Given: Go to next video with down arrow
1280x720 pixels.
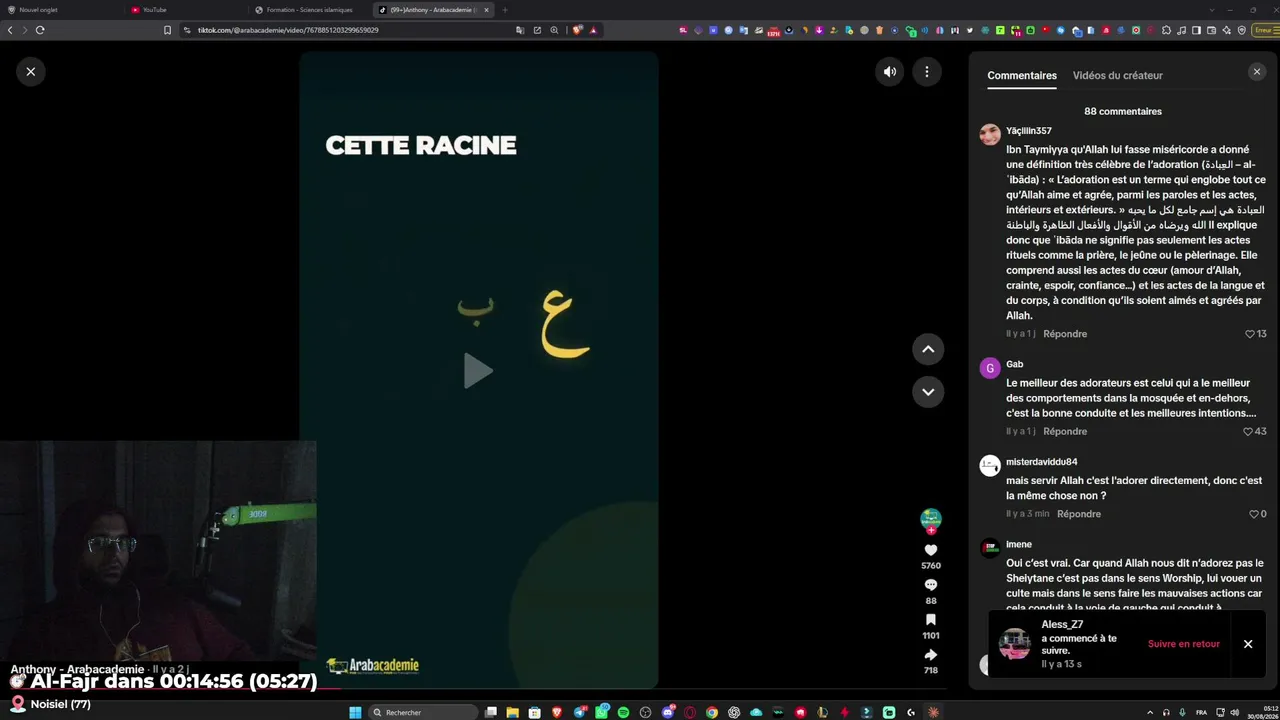Looking at the screenshot, I should [x=928, y=392].
